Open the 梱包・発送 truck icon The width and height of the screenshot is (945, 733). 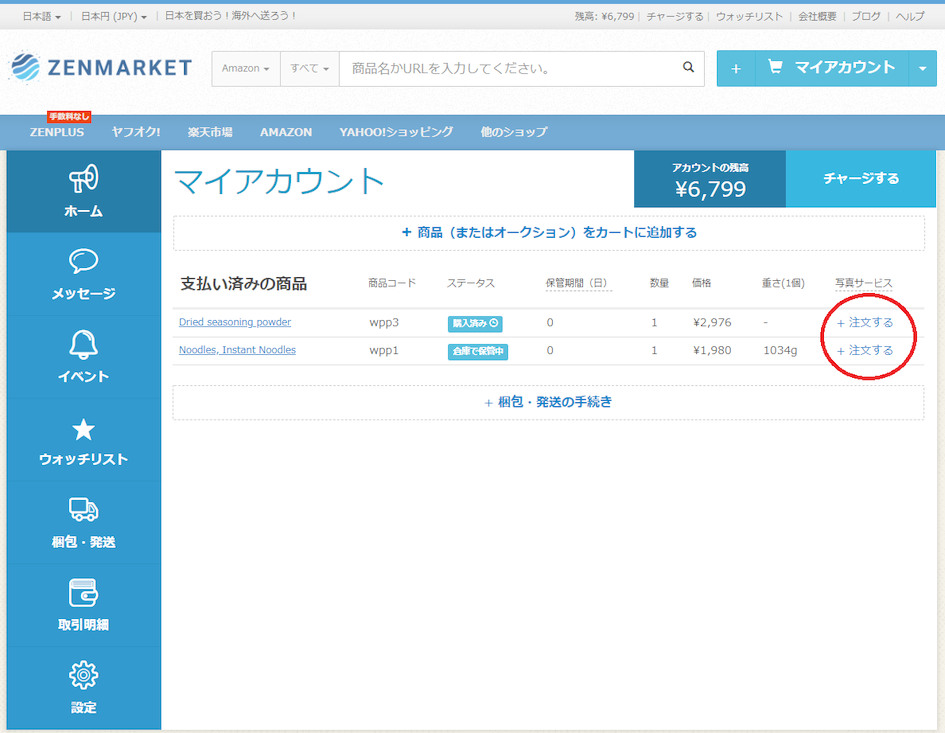coord(83,510)
